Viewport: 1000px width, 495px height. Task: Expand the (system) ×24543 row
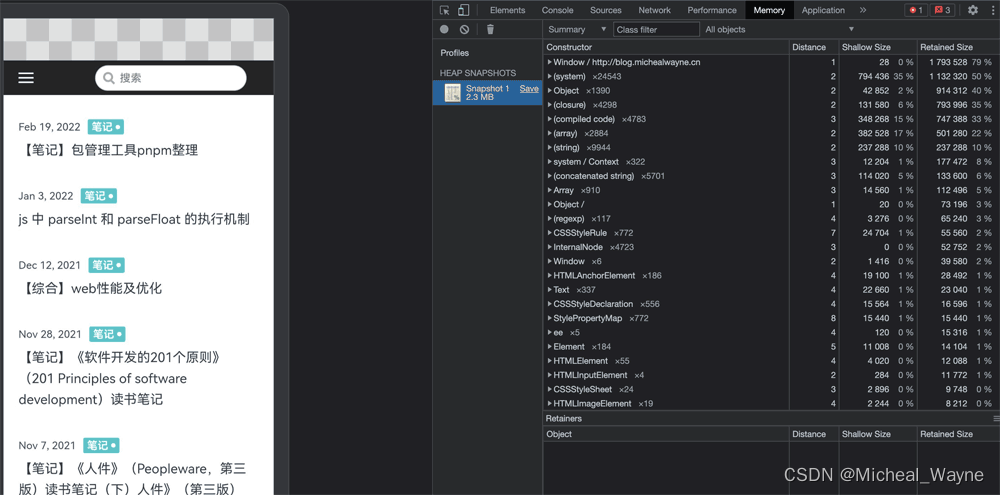click(x=550, y=77)
